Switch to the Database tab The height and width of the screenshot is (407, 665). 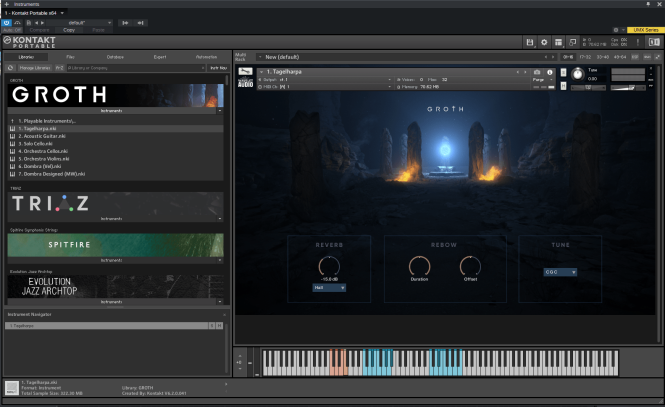point(115,57)
